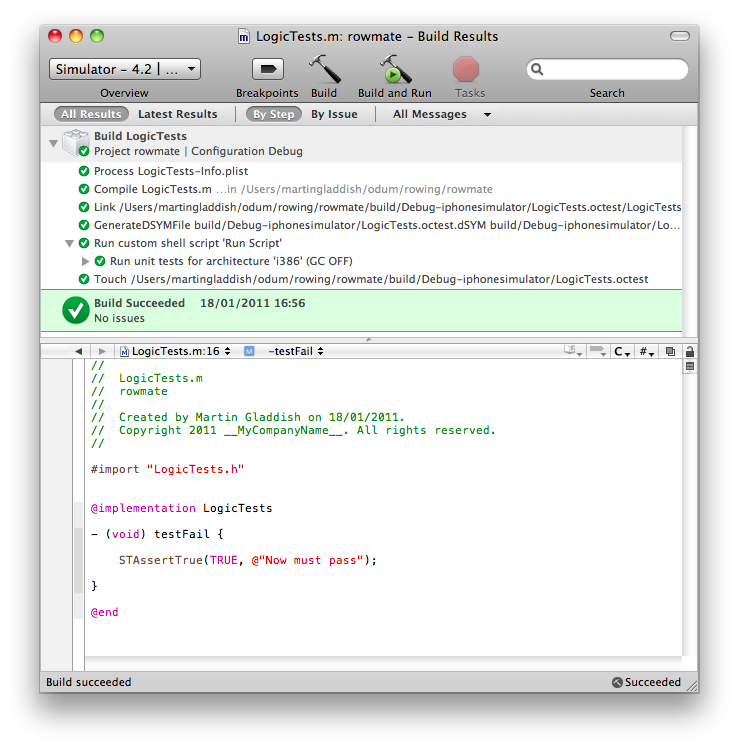Toggle view to By Issue
Viewport: 738px width, 747px height.
click(x=334, y=114)
